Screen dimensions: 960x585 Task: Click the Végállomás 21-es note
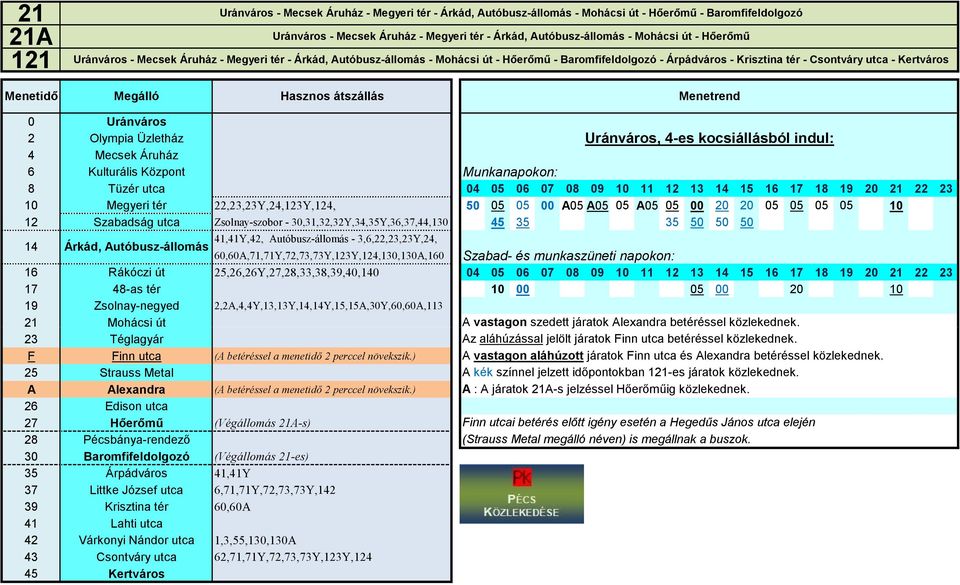coord(261,456)
